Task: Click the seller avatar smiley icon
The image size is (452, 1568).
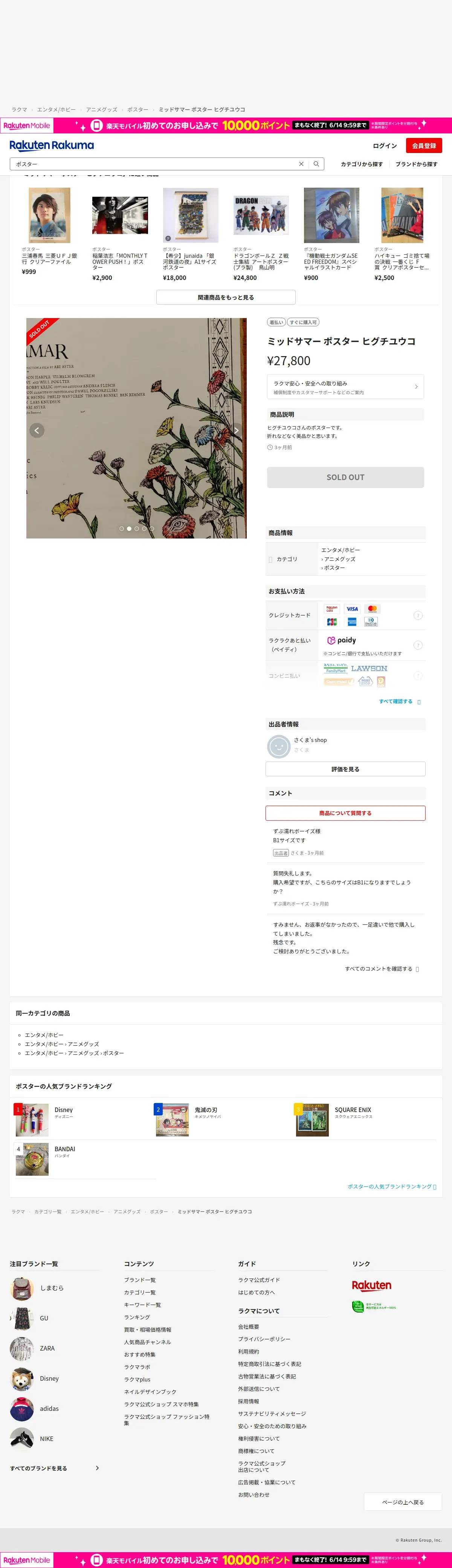Action: [279, 746]
